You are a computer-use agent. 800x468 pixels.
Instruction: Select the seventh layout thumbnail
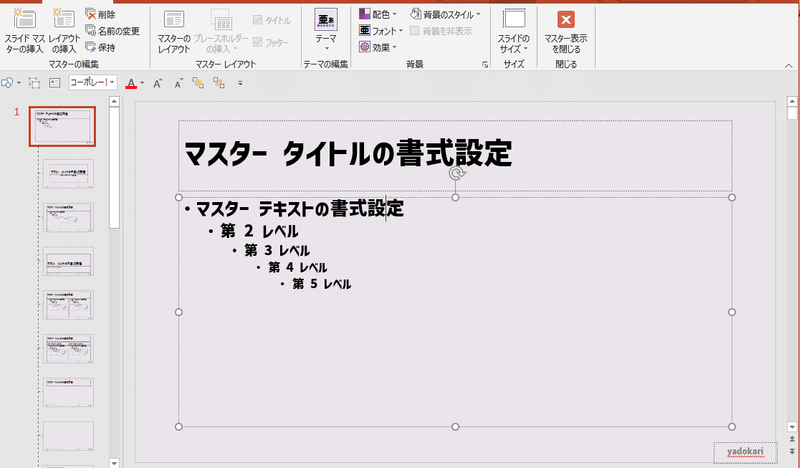[x=68, y=392]
